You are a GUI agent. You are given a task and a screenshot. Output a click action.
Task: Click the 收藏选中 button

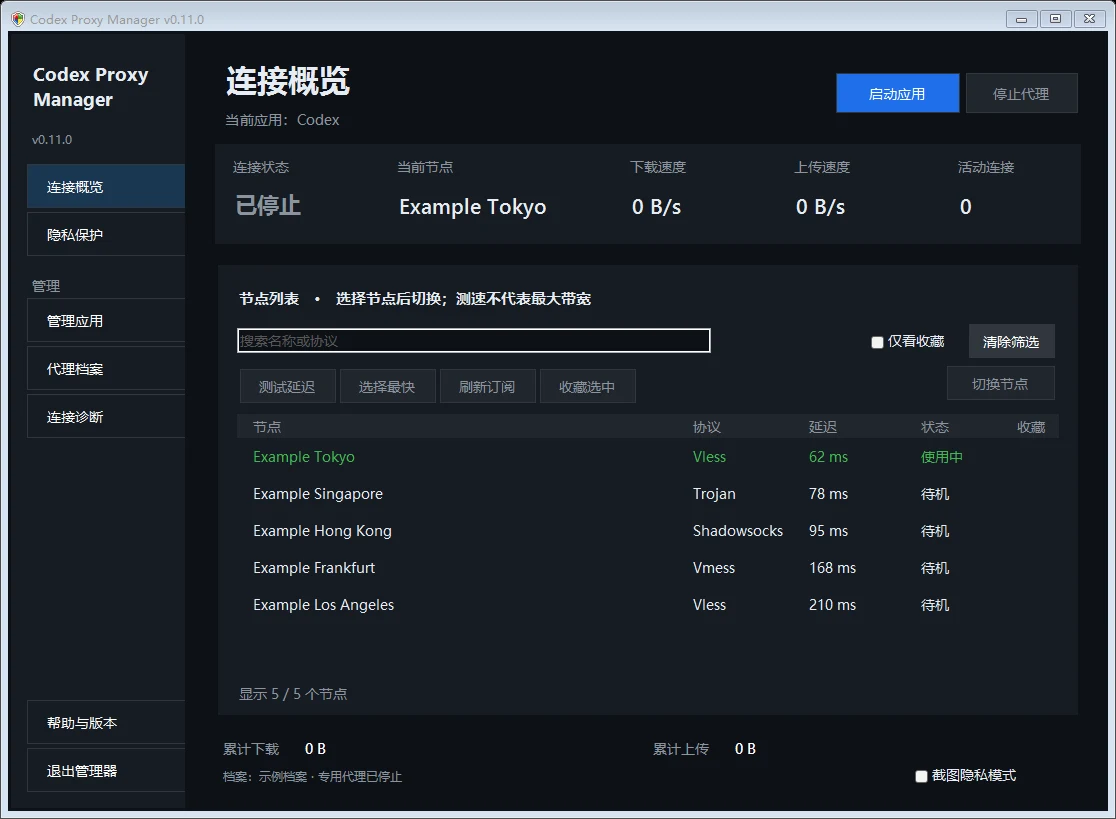click(587, 386)
